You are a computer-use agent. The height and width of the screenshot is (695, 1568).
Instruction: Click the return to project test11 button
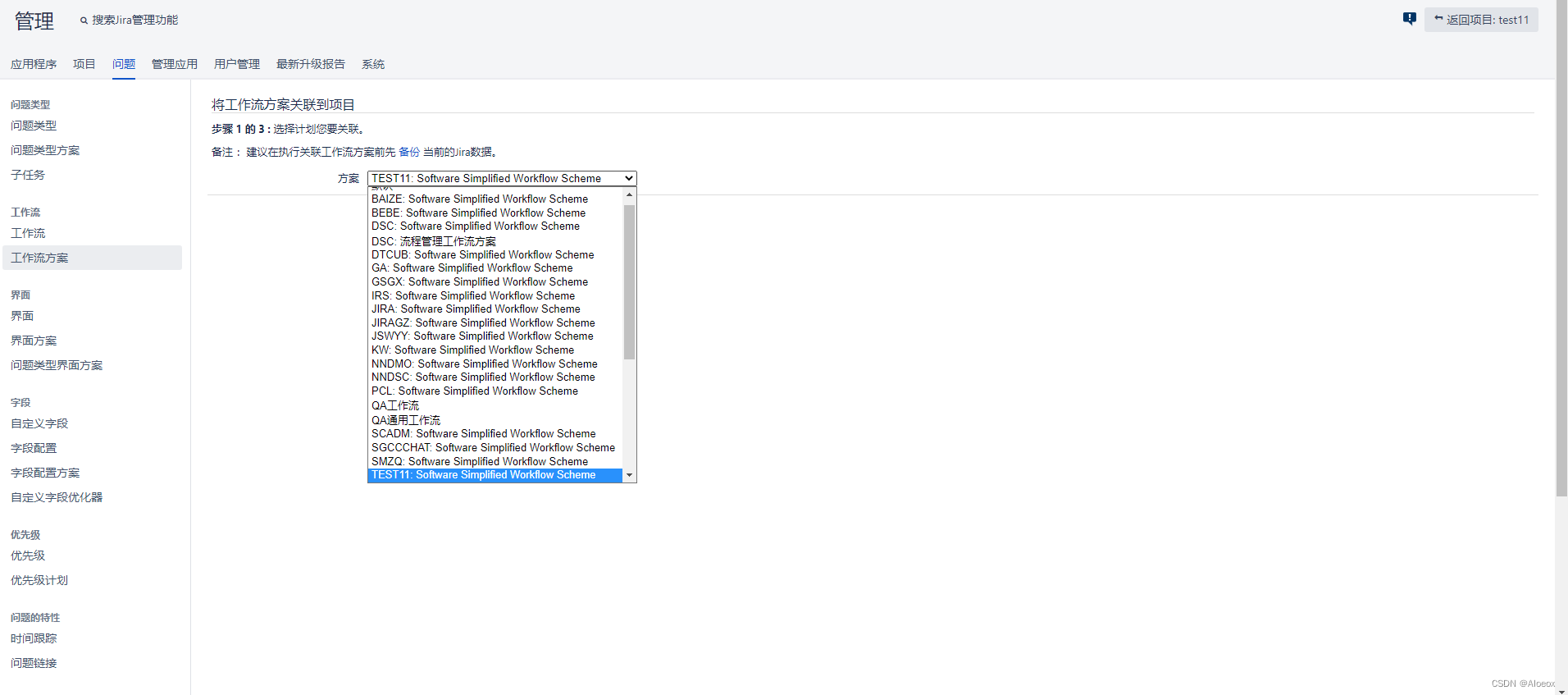click(1481, 20)
